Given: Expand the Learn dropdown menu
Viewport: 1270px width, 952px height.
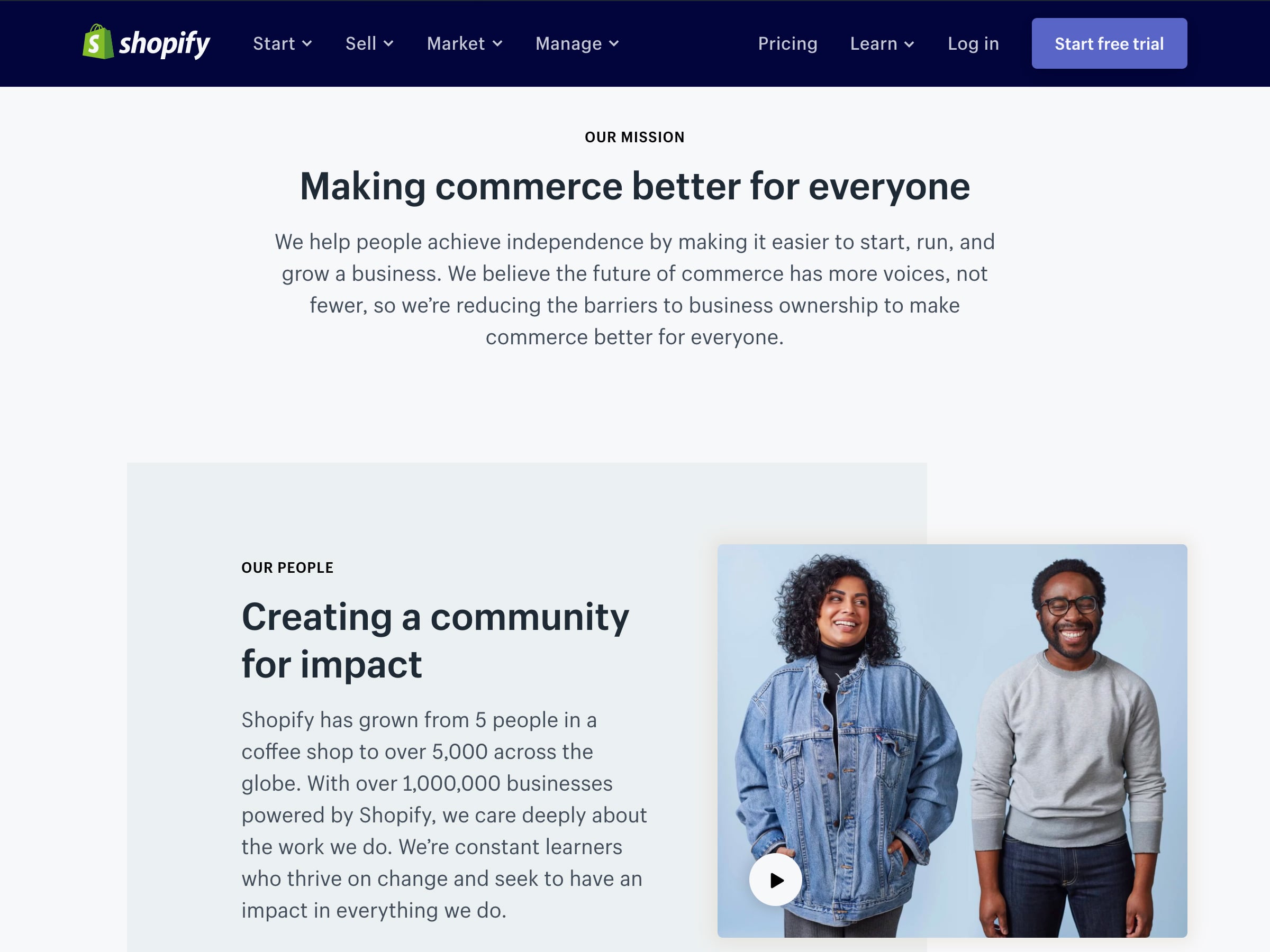Looking at the screenshot, I should (881, 42).
